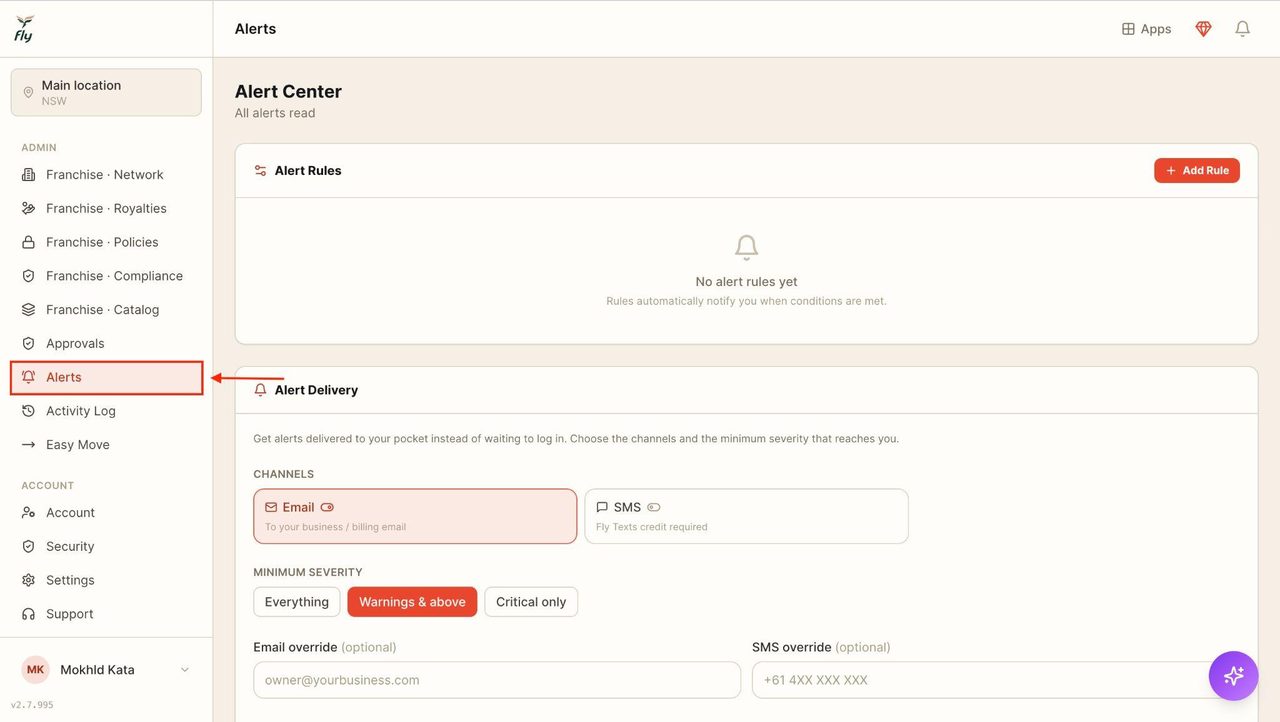This screenshot has width=1280, height=722.
Task: Click the Alert Delivery bell icon
Action: tap(260, 390)
